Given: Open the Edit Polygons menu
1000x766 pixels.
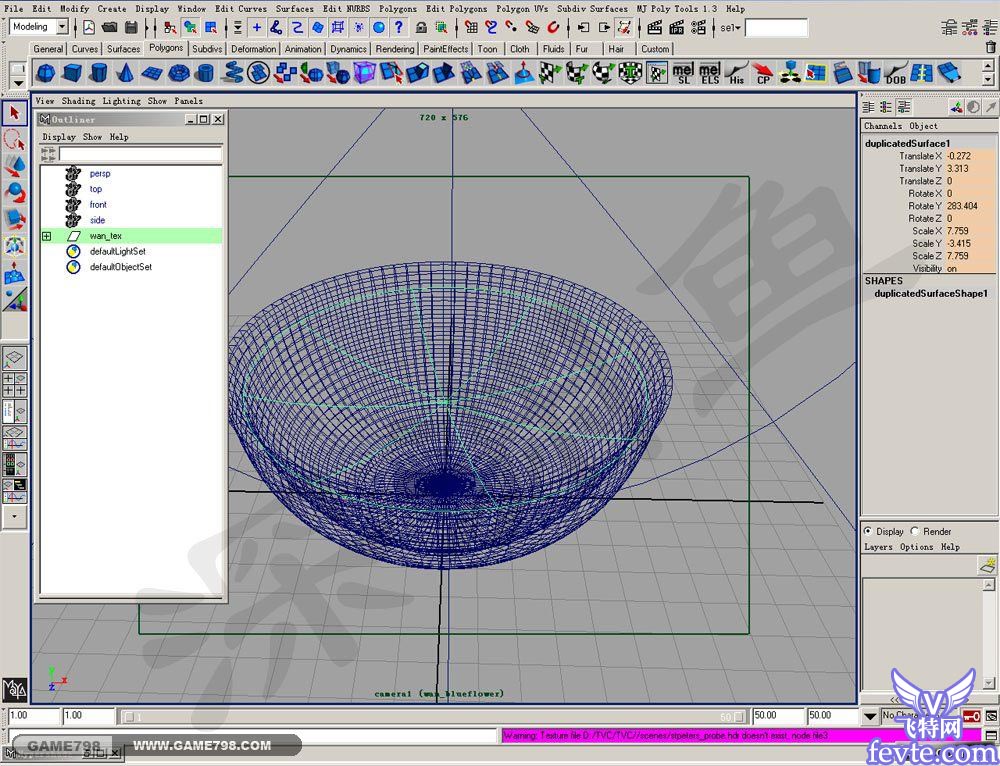Looking at the screenshot, I should click(456, 9).
